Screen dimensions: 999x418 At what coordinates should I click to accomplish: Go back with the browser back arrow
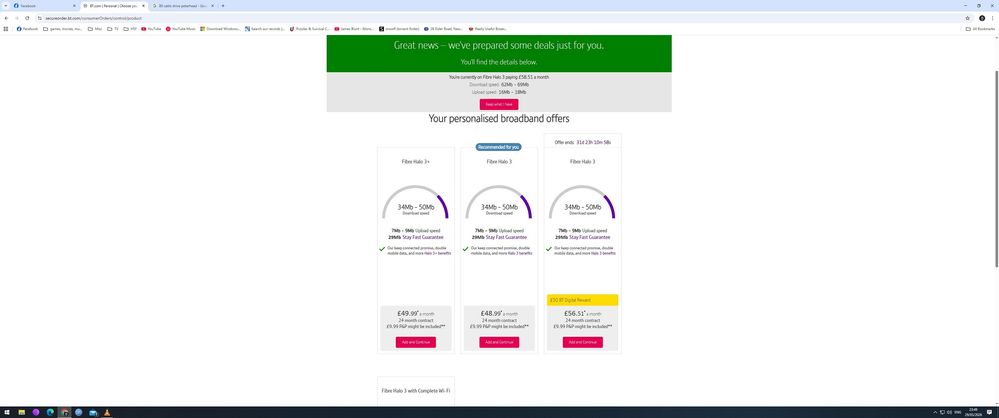[x=6, y=18]
